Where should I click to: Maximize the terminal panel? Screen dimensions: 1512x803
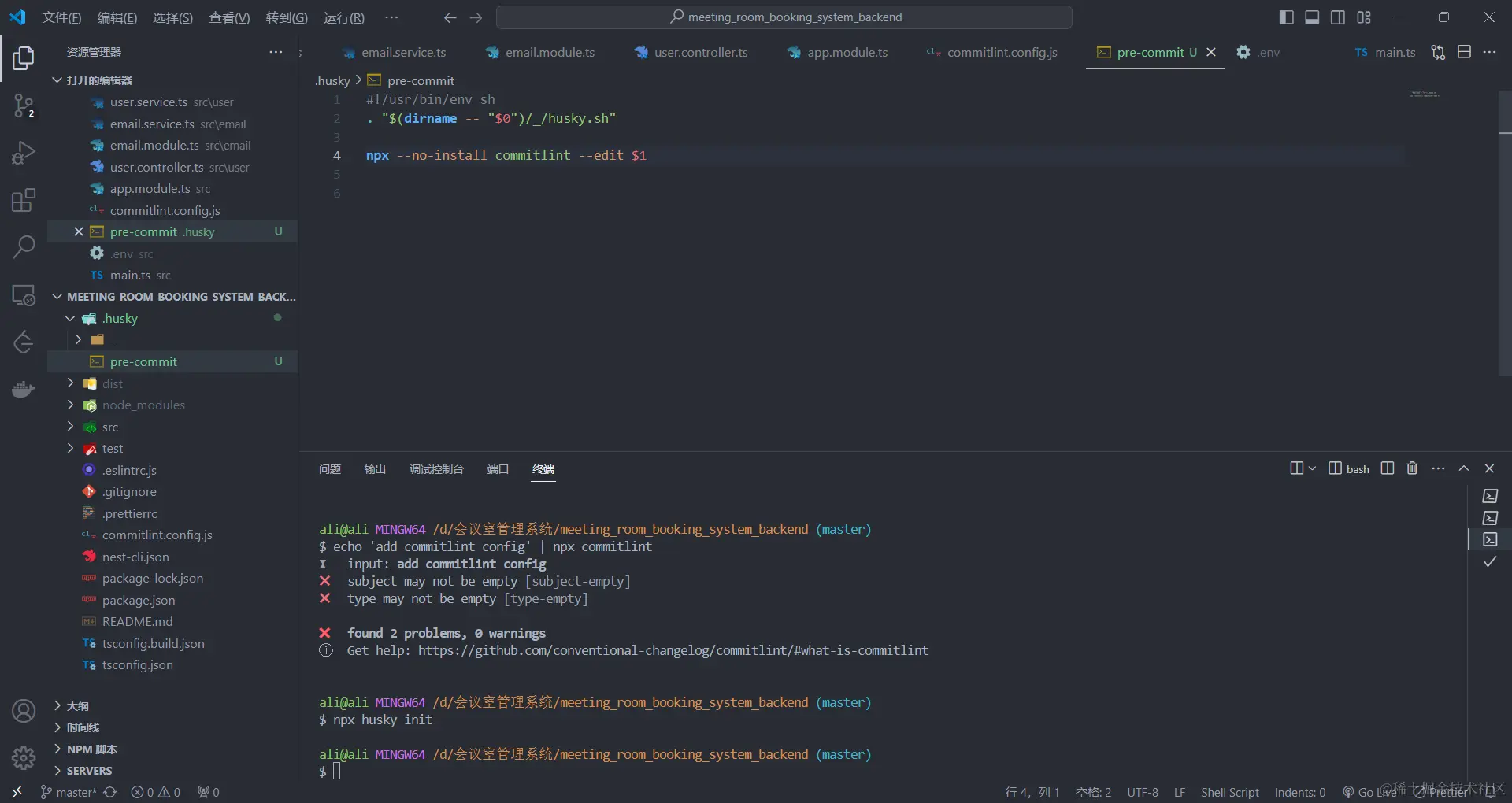point(1464,468)
